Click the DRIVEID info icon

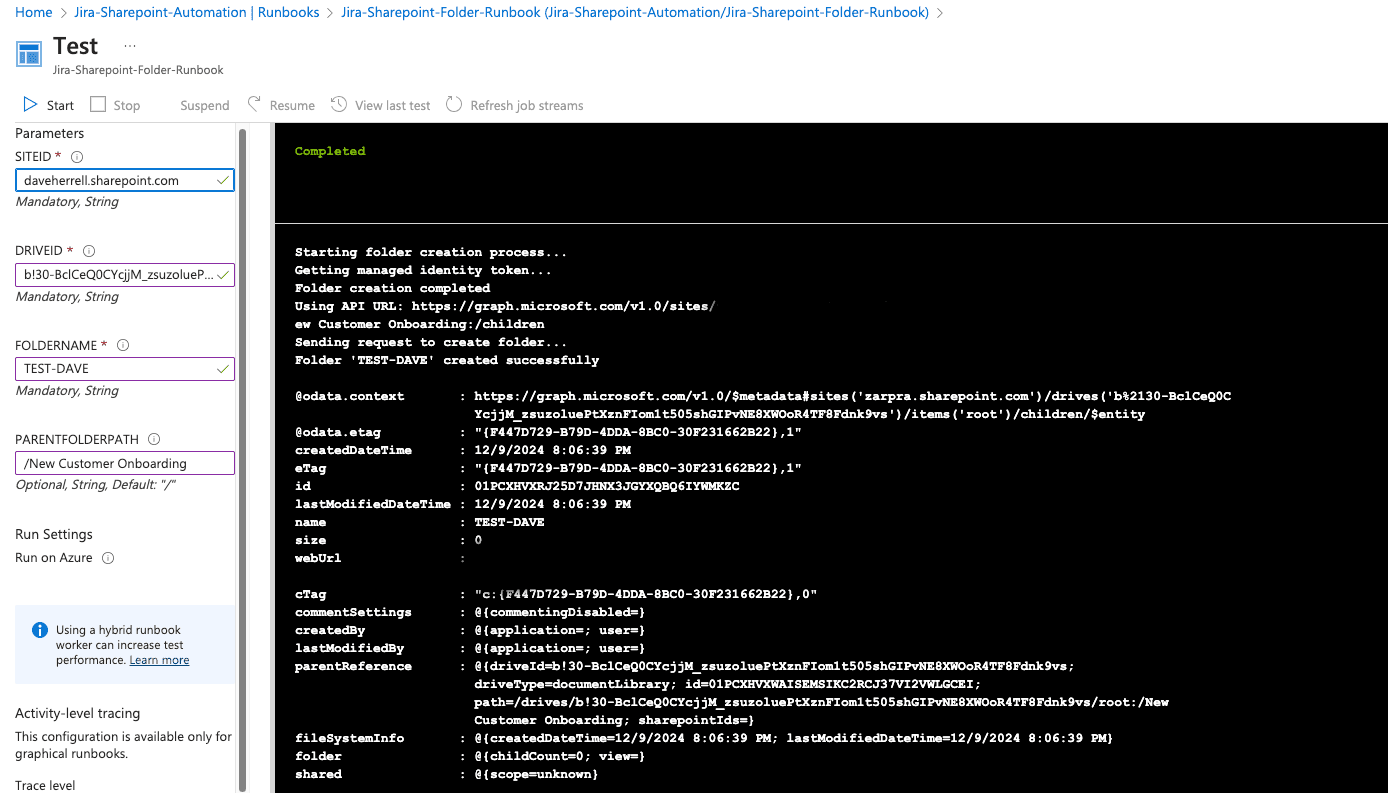pyautogui.click(x=88, y=251)
